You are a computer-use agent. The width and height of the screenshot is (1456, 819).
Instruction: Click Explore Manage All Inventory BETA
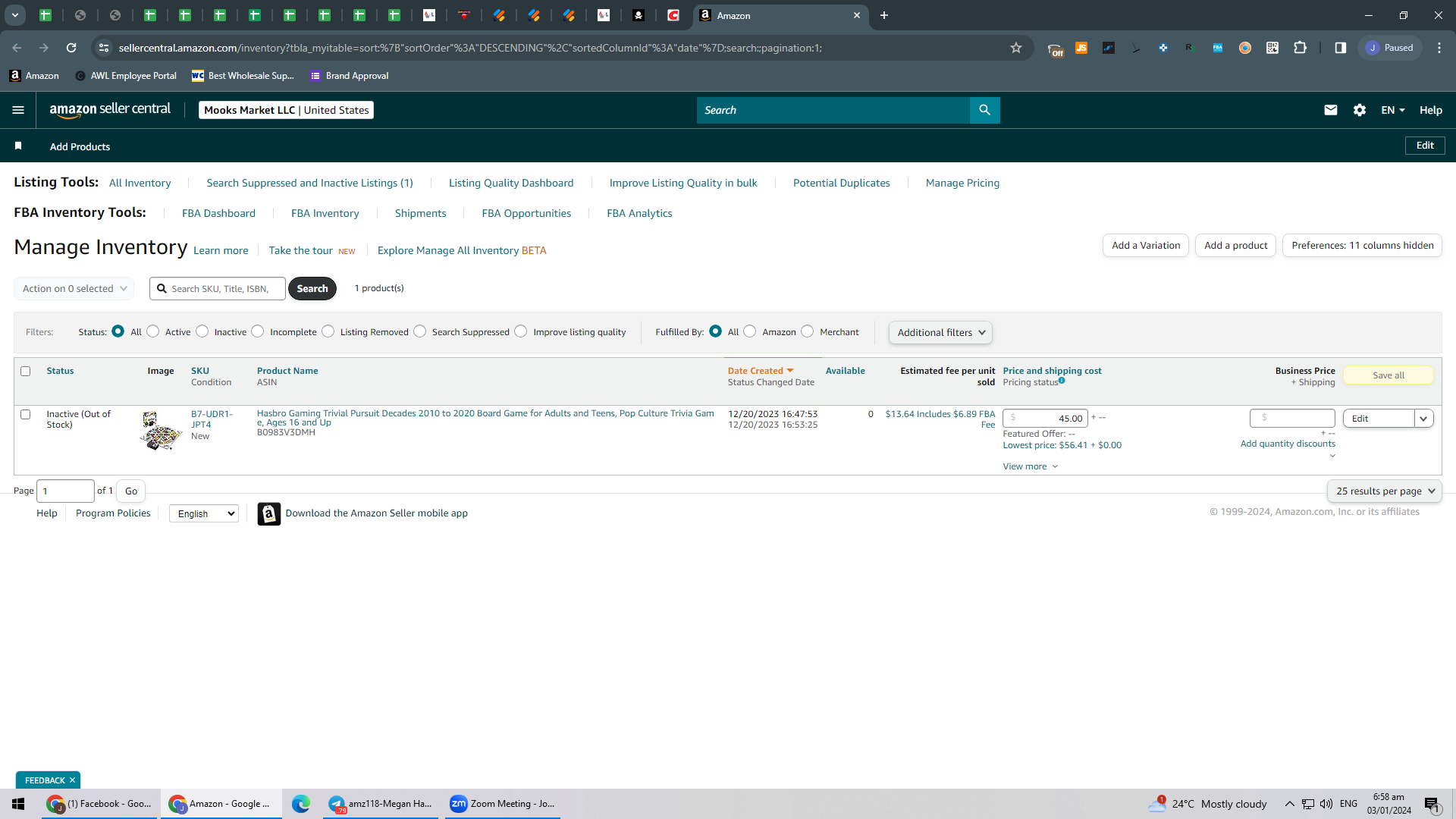pyautogui.click(x=462, y=250)
